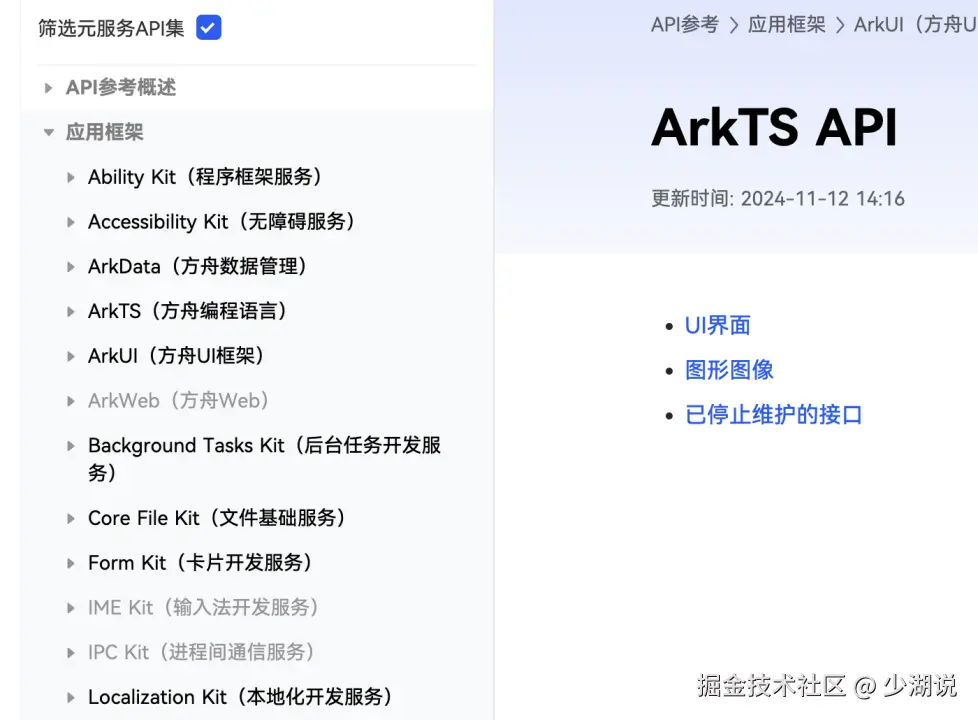
Task: Open the 图形图像 link
Action: tap(729, 371)
